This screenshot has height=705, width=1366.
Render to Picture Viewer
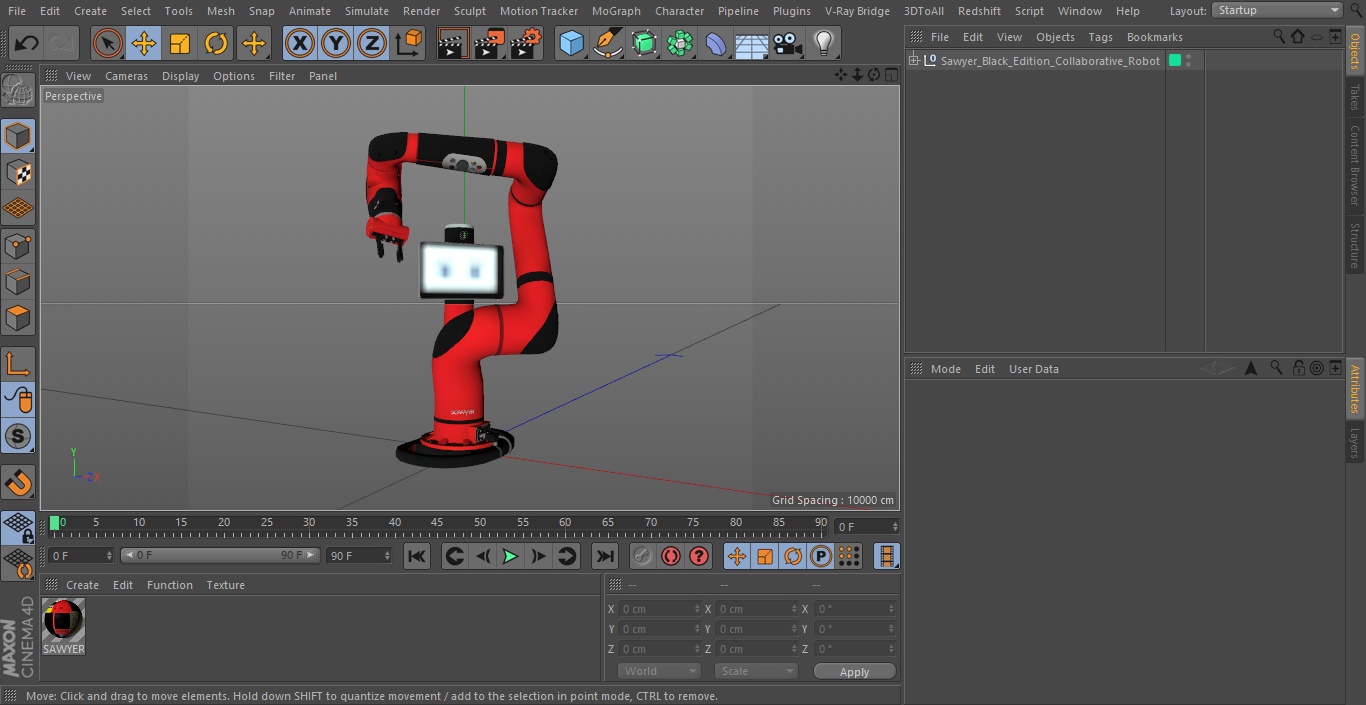tap(489, 43)
